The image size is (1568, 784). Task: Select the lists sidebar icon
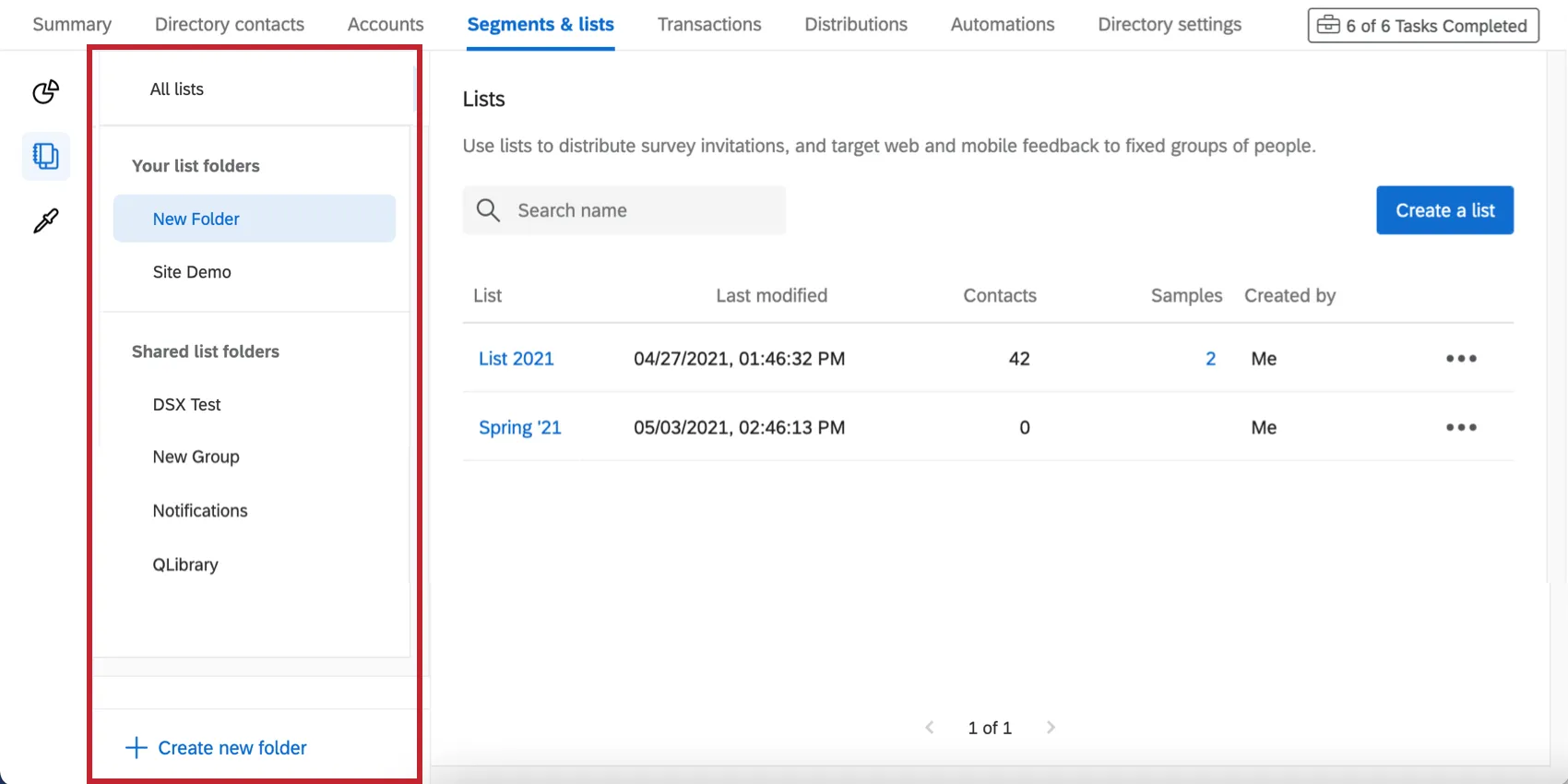coord(46,156)
